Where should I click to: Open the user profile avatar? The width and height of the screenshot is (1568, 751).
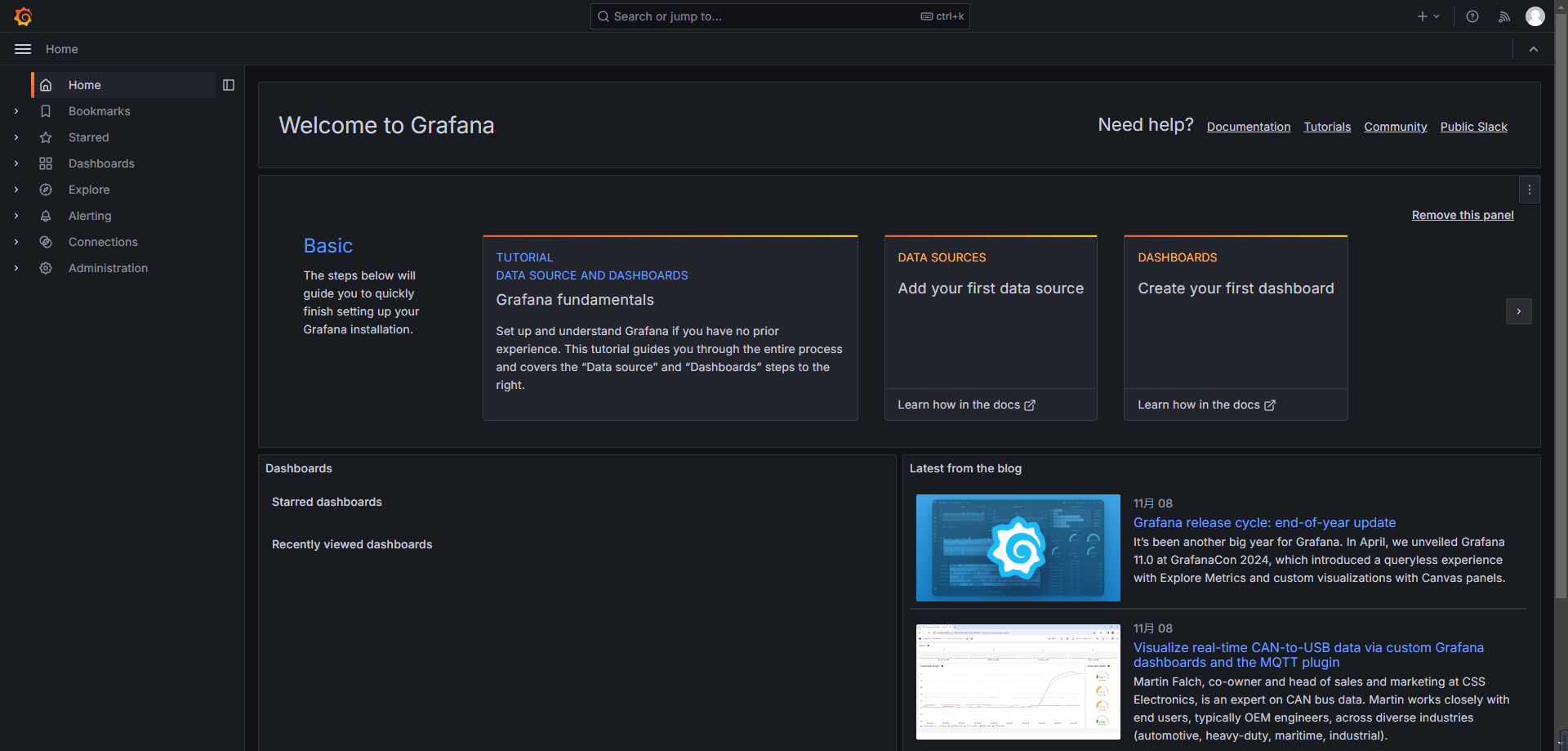pyautogui.click(x=1535, y=16)
